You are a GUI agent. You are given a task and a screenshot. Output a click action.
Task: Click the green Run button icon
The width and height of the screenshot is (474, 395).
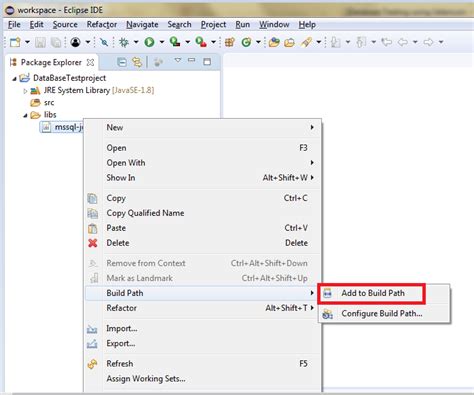[149, 42]
